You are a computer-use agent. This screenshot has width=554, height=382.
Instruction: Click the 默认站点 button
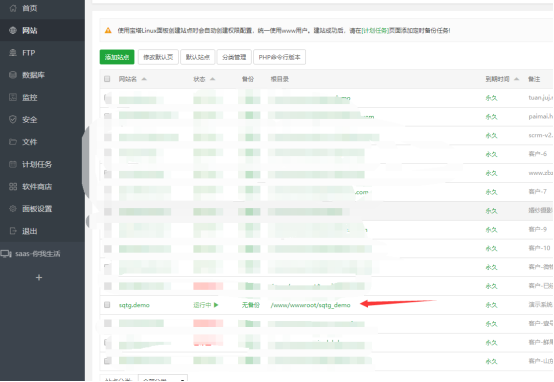[198, 57]
